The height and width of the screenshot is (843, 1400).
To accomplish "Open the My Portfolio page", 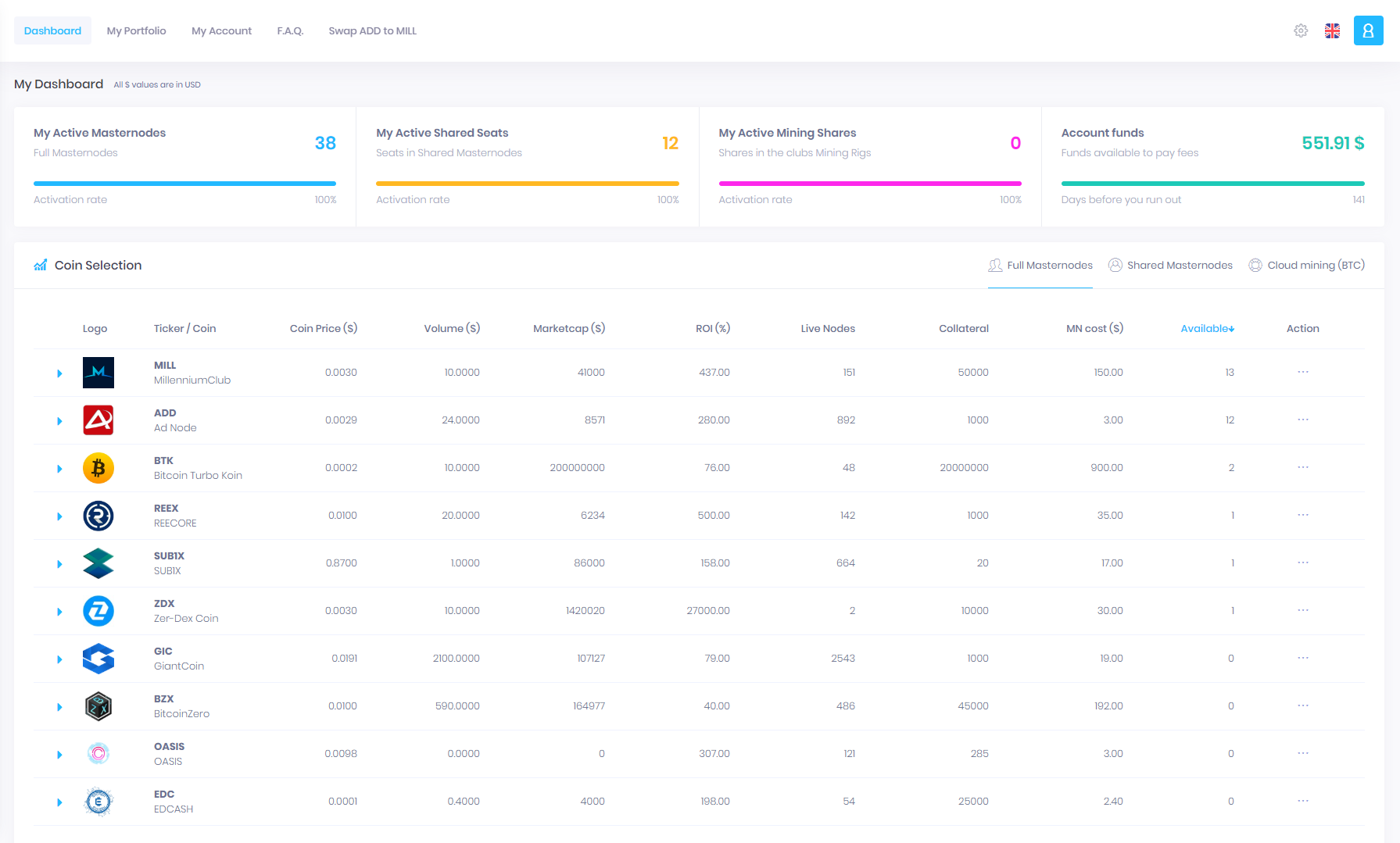I will click(136, 30).
